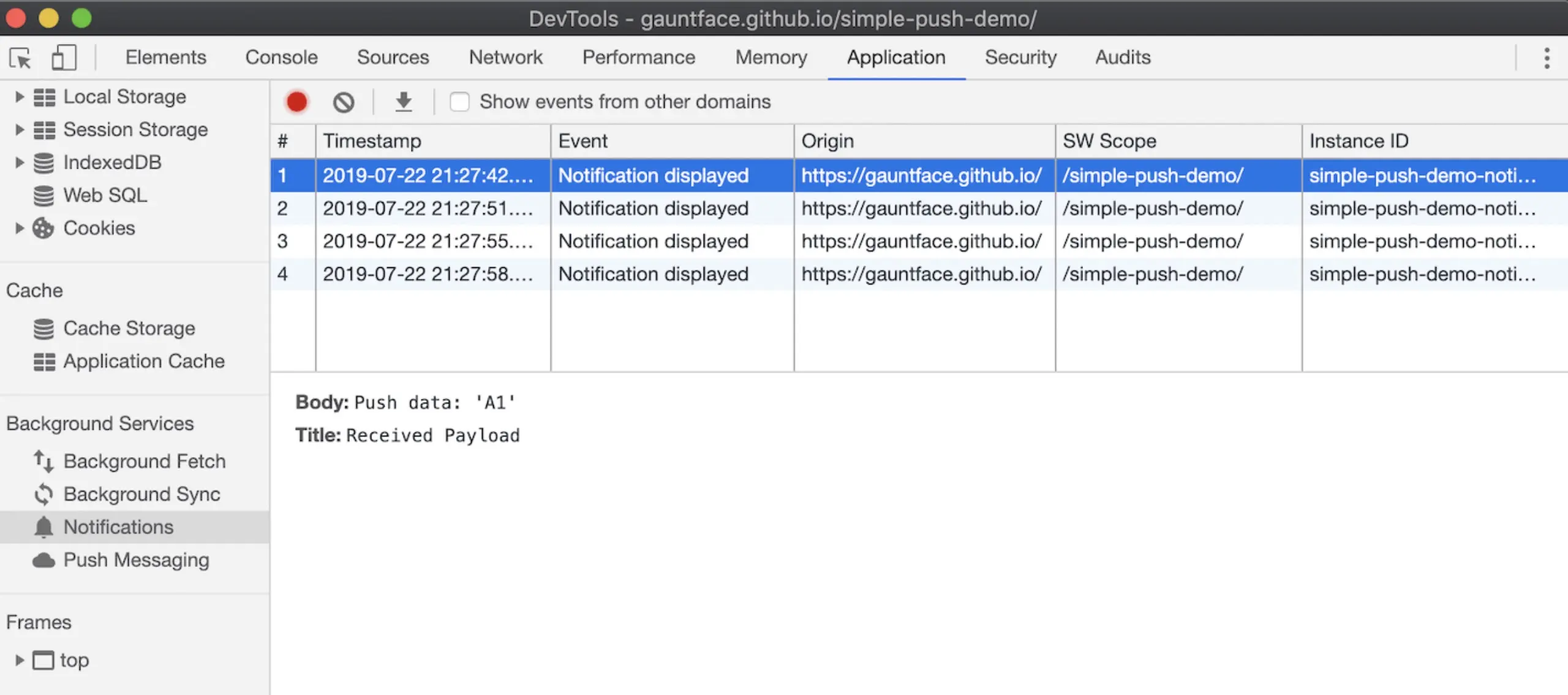The width and height of the screenshot is (1568, 695).
Task: Click the inspect element picker icon
Action: [20, 58]
